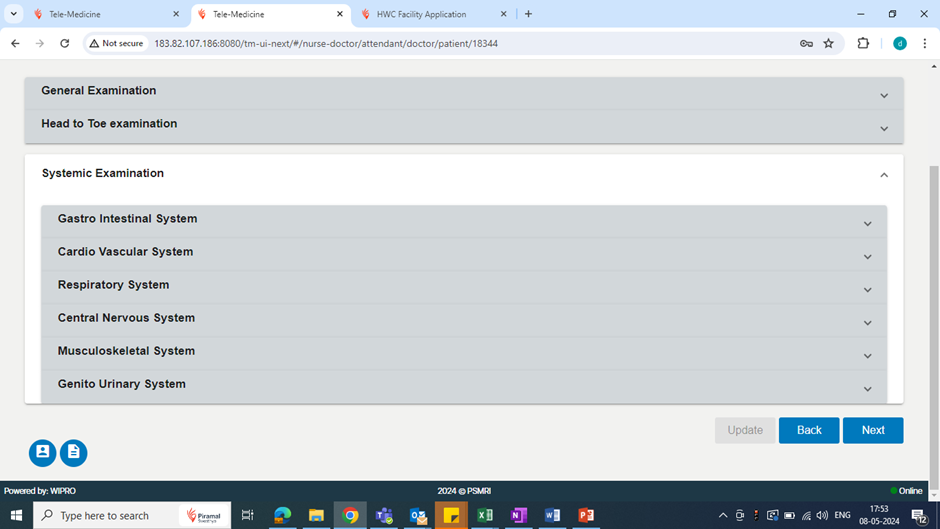940x529 pixels.
Task: Open OneNote from the taskbar
Action: coord(519,515)
